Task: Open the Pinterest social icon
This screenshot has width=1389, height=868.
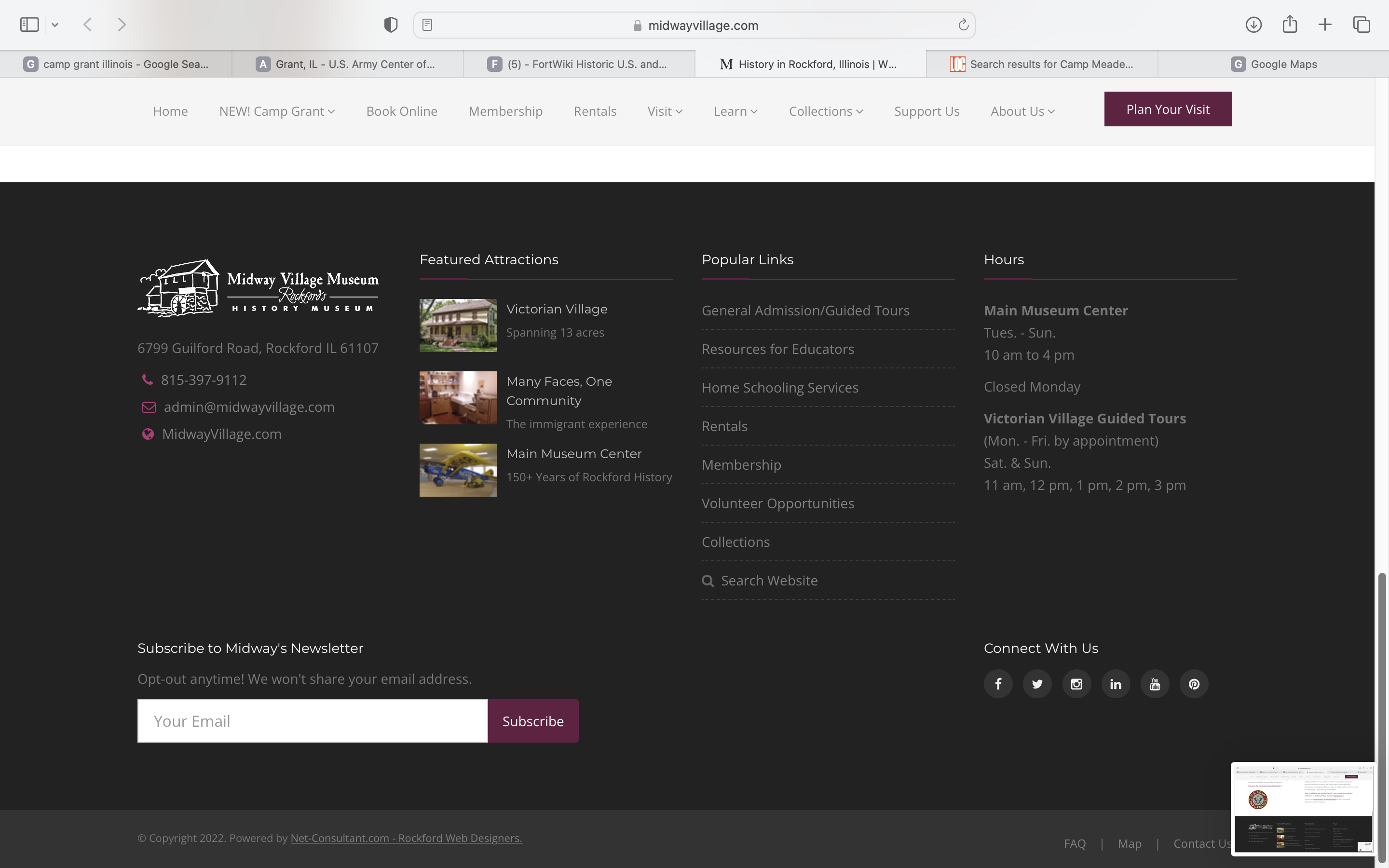Action: [x=1194, y=684]
